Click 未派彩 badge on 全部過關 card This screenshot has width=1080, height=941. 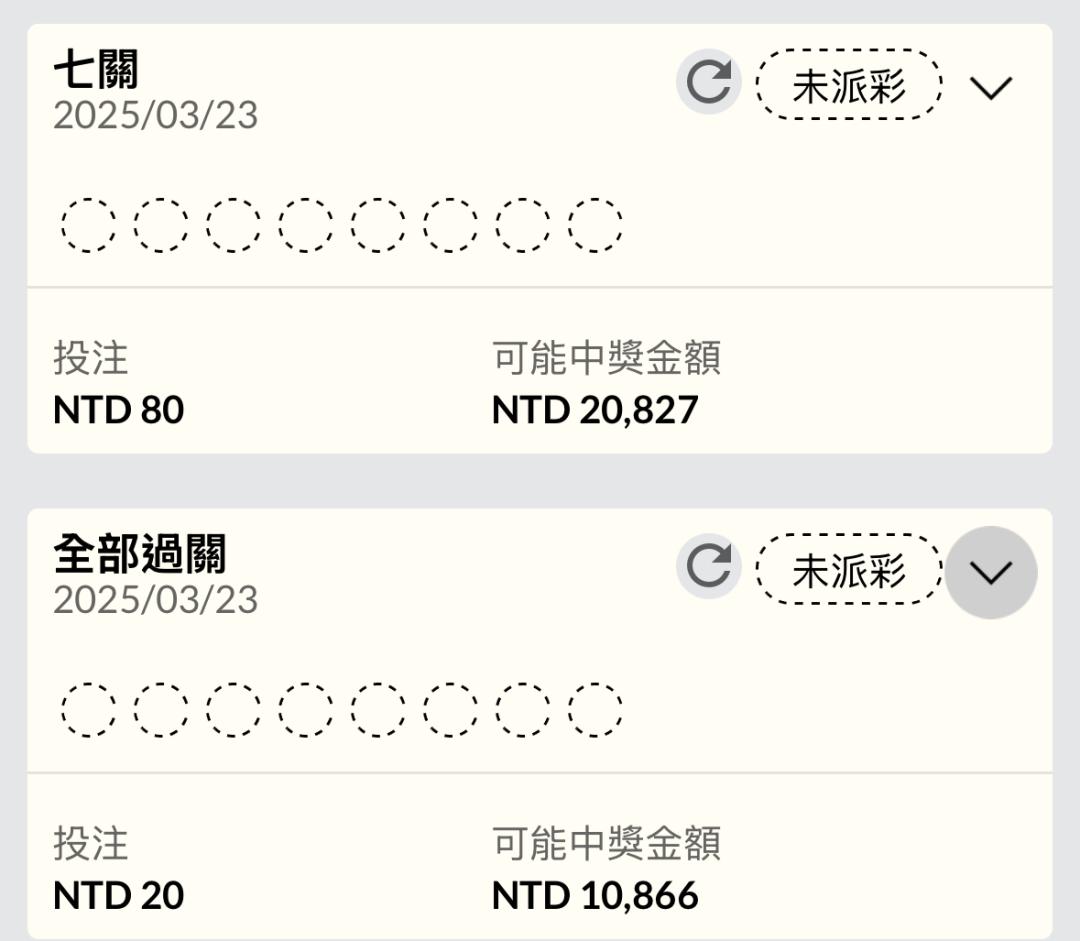(x=848, y=570)
